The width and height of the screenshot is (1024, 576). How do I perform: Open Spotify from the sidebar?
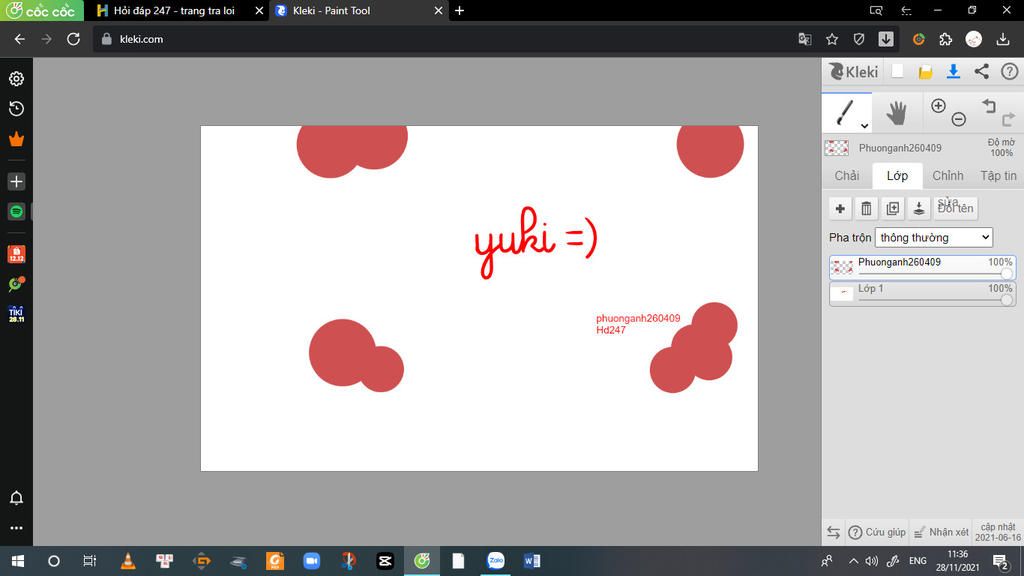pos(16,212)
